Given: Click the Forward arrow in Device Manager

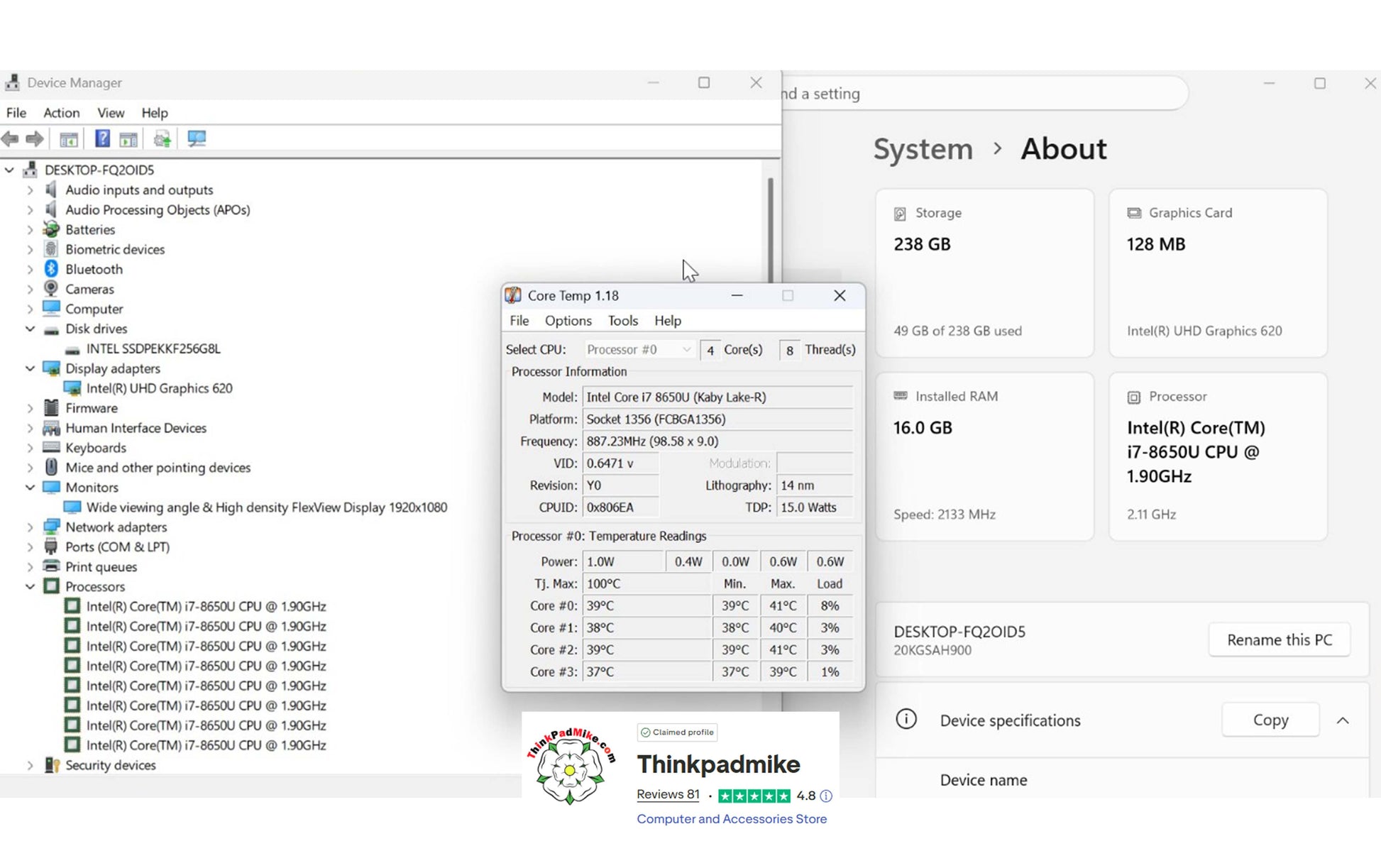Looking at the screenshot, I should pyautogui.click(x=35, y=138).
